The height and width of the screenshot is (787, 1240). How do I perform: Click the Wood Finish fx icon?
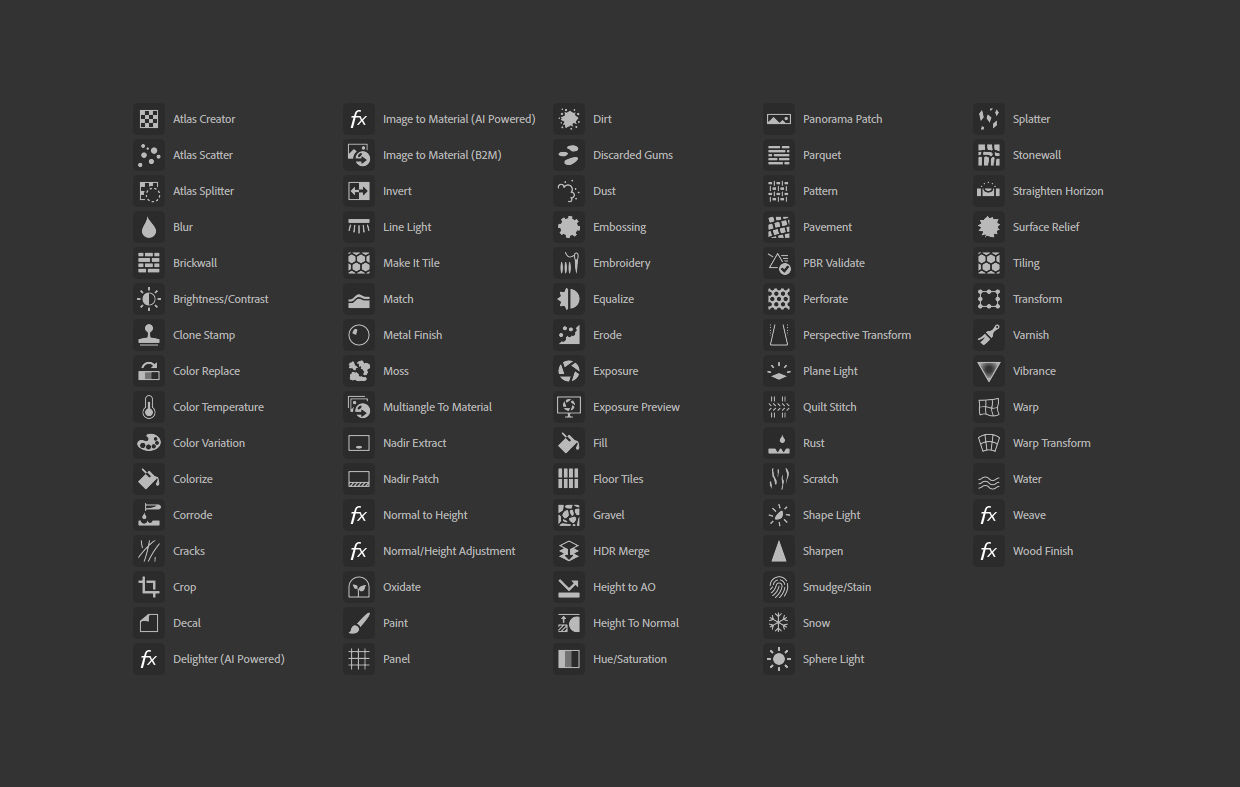[989, 551]
